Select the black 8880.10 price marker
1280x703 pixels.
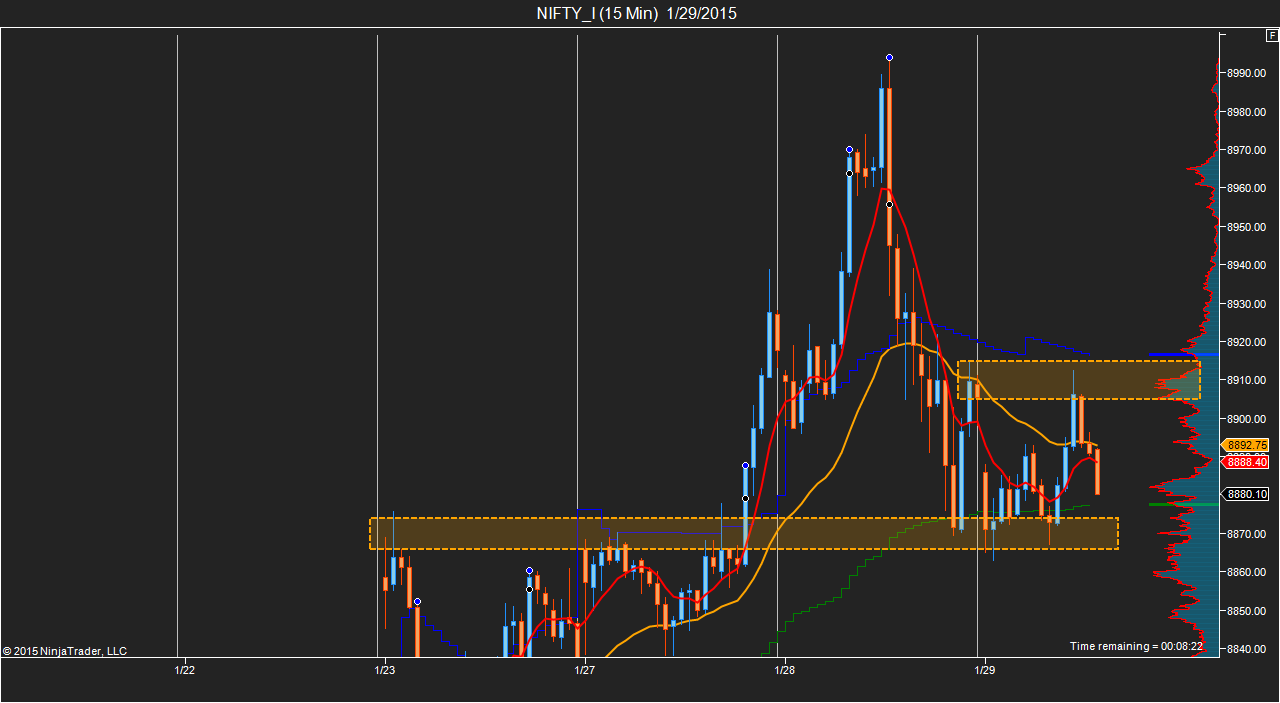1245,494
